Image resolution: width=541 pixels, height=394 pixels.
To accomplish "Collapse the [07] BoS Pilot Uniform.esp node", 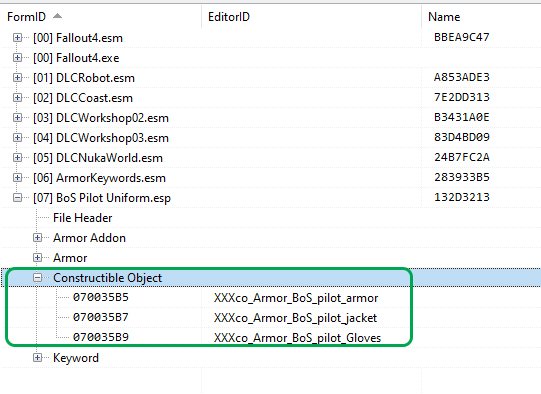I will click(17, 198).
